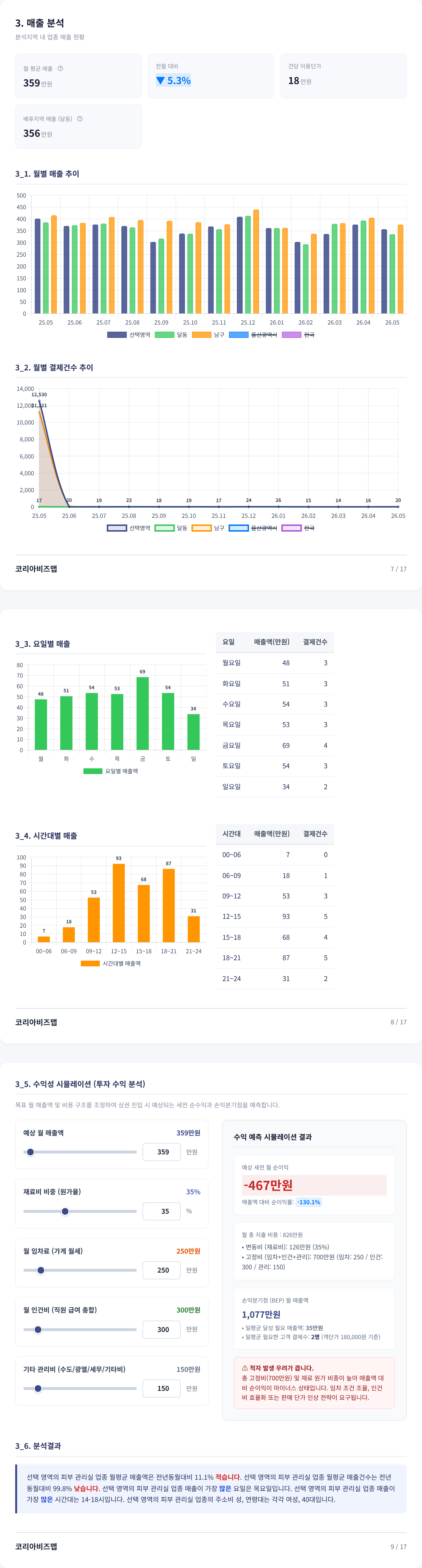Click the 기타 관리비 slider handle
The height and width of the screenshot is (1568, 422).
pyautogui.click(x=38, y=1389)
